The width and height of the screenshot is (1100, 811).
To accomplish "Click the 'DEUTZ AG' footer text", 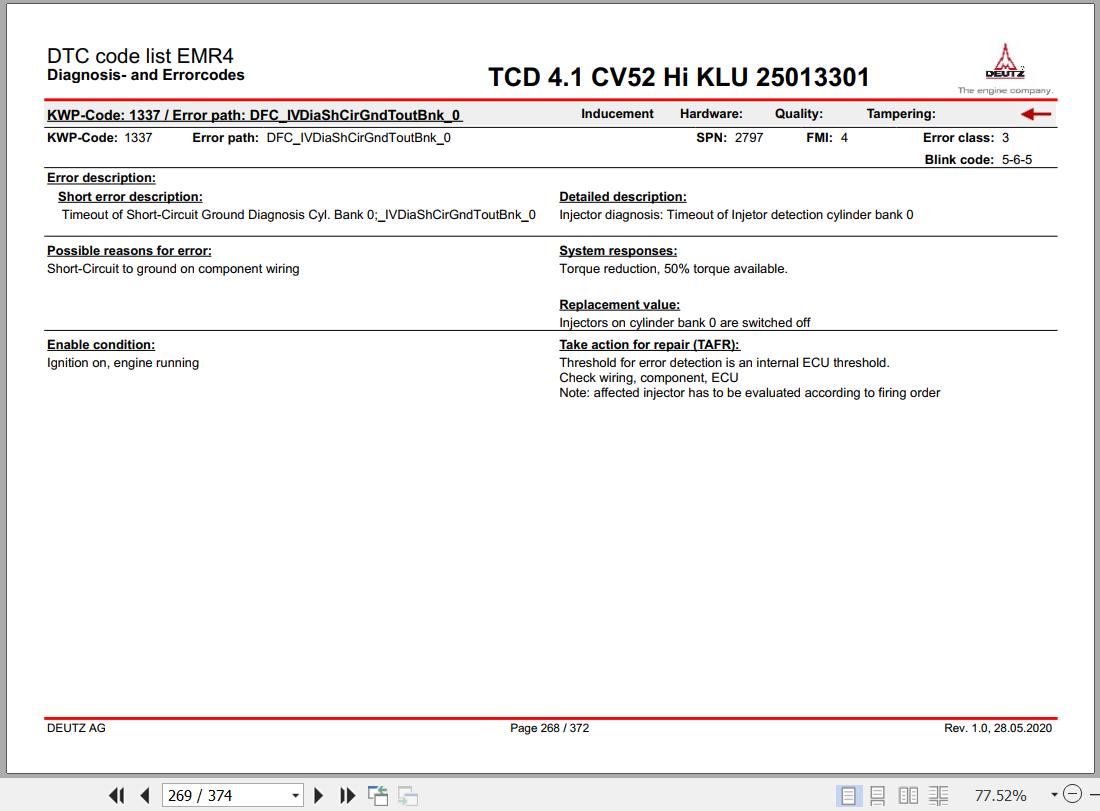I will tap(76, 728).
